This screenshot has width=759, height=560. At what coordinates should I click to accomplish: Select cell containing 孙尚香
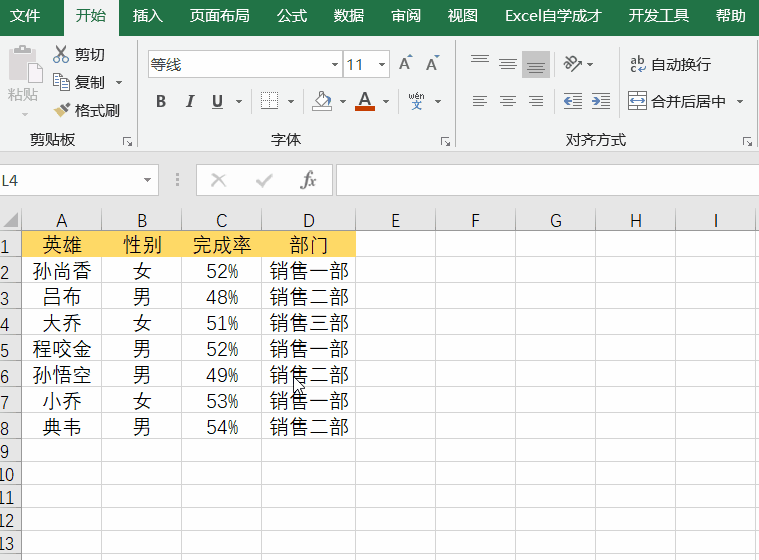(x=61, y=271)
